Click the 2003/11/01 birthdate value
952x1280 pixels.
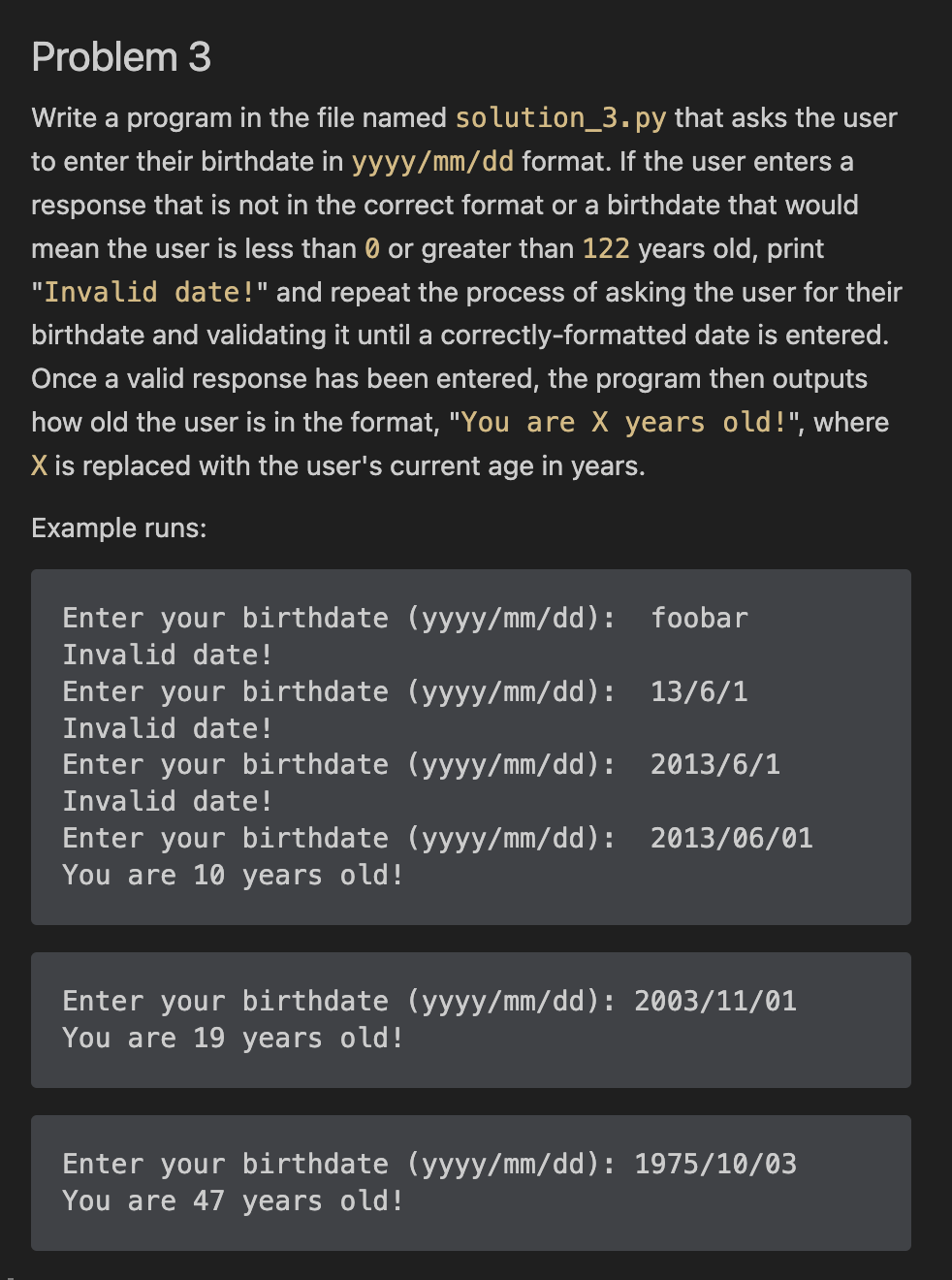pyautogui.click(x=715, y=1001)
